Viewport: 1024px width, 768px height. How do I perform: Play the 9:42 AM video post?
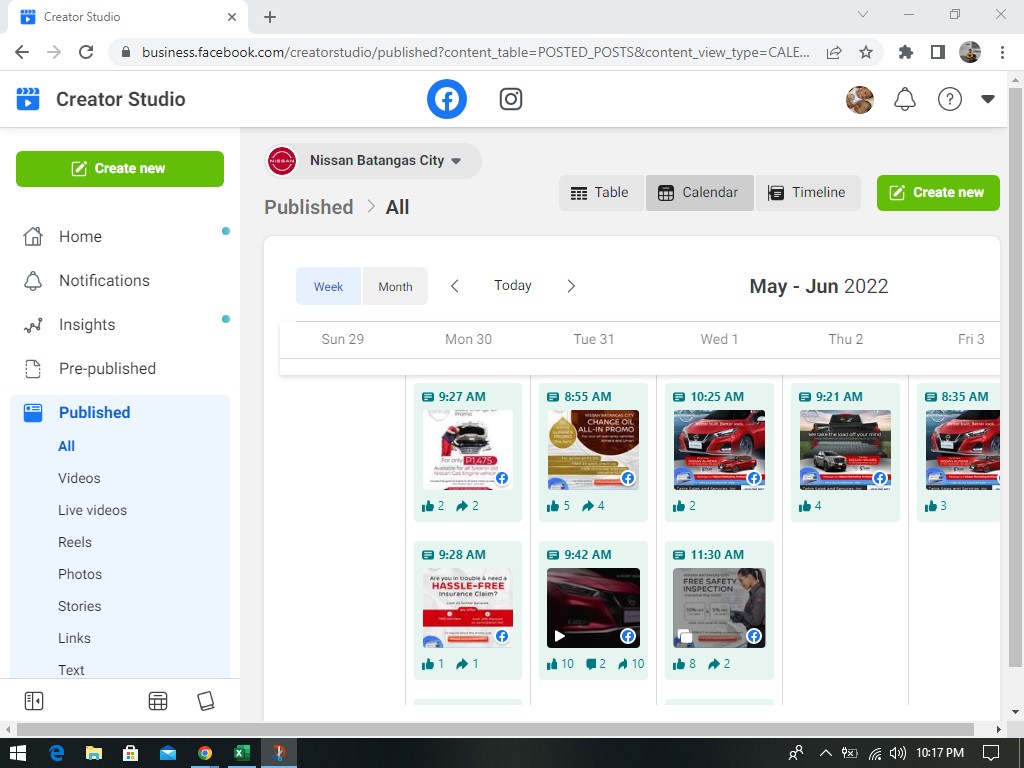click(594, 608)
